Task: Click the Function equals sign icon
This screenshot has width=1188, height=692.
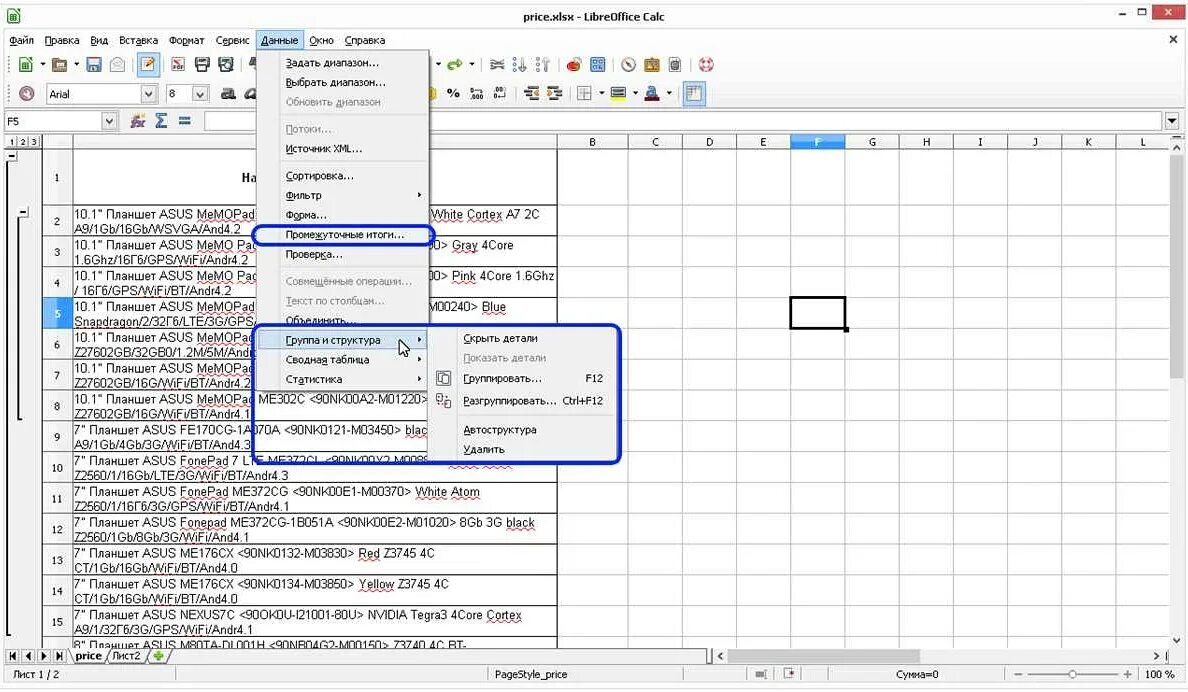Action: pos(184,121)
